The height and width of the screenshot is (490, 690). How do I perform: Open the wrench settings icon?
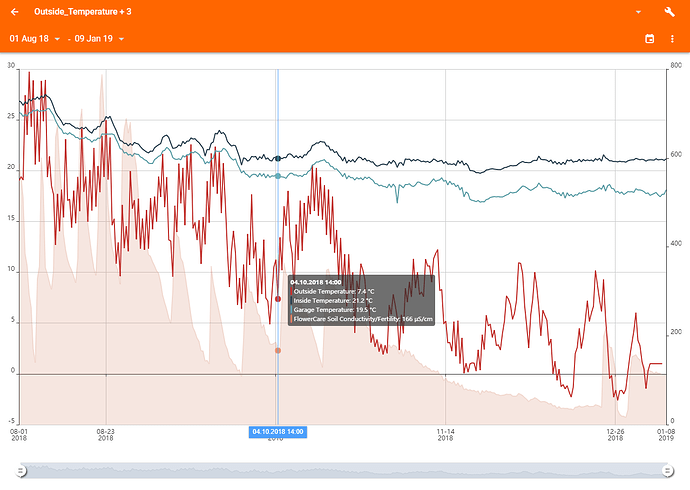669,12
